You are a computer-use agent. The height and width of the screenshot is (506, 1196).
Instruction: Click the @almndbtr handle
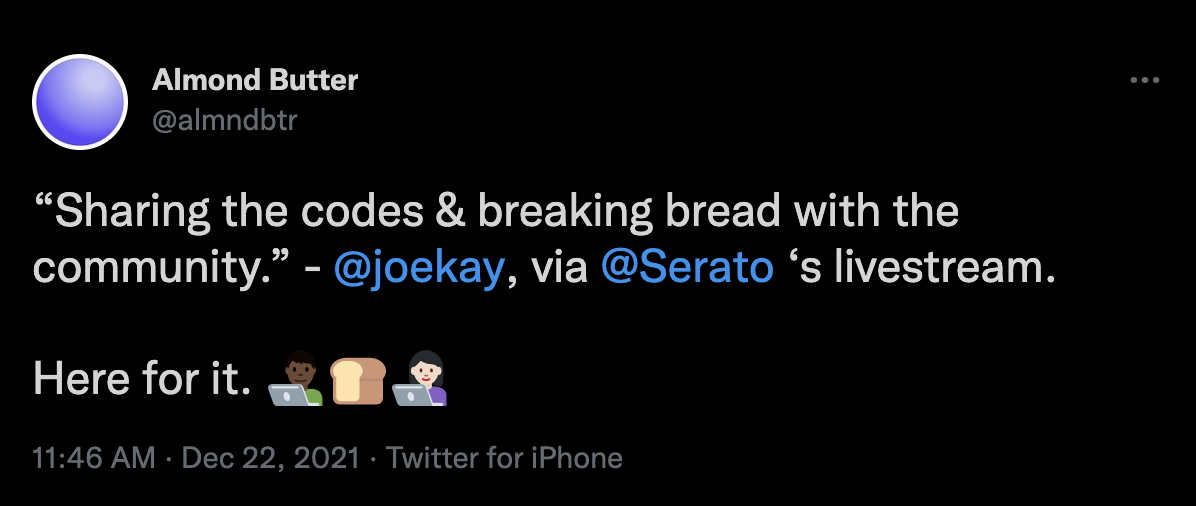224,120
